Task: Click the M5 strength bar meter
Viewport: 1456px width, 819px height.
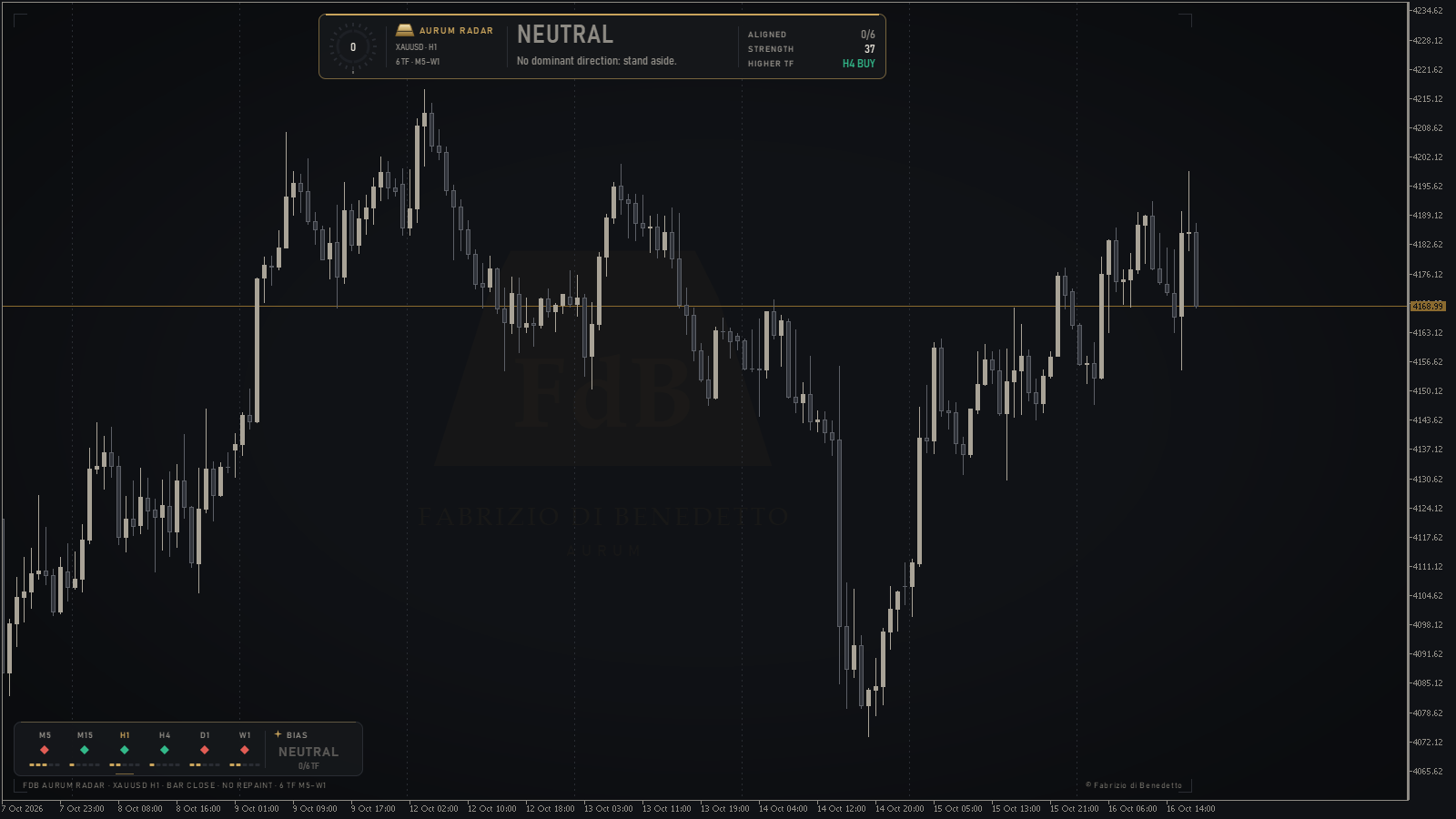Action: point(45,764)
